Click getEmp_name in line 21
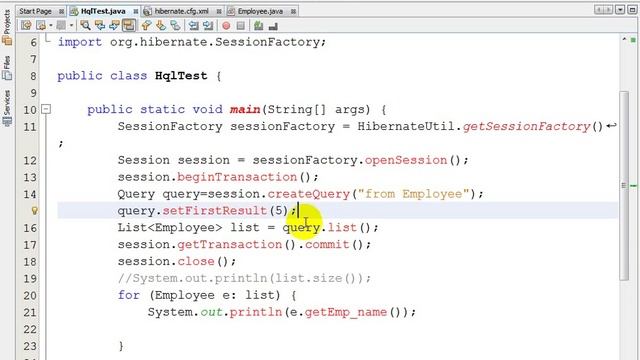Screen dimensions: 640x360 pos(345,312)
